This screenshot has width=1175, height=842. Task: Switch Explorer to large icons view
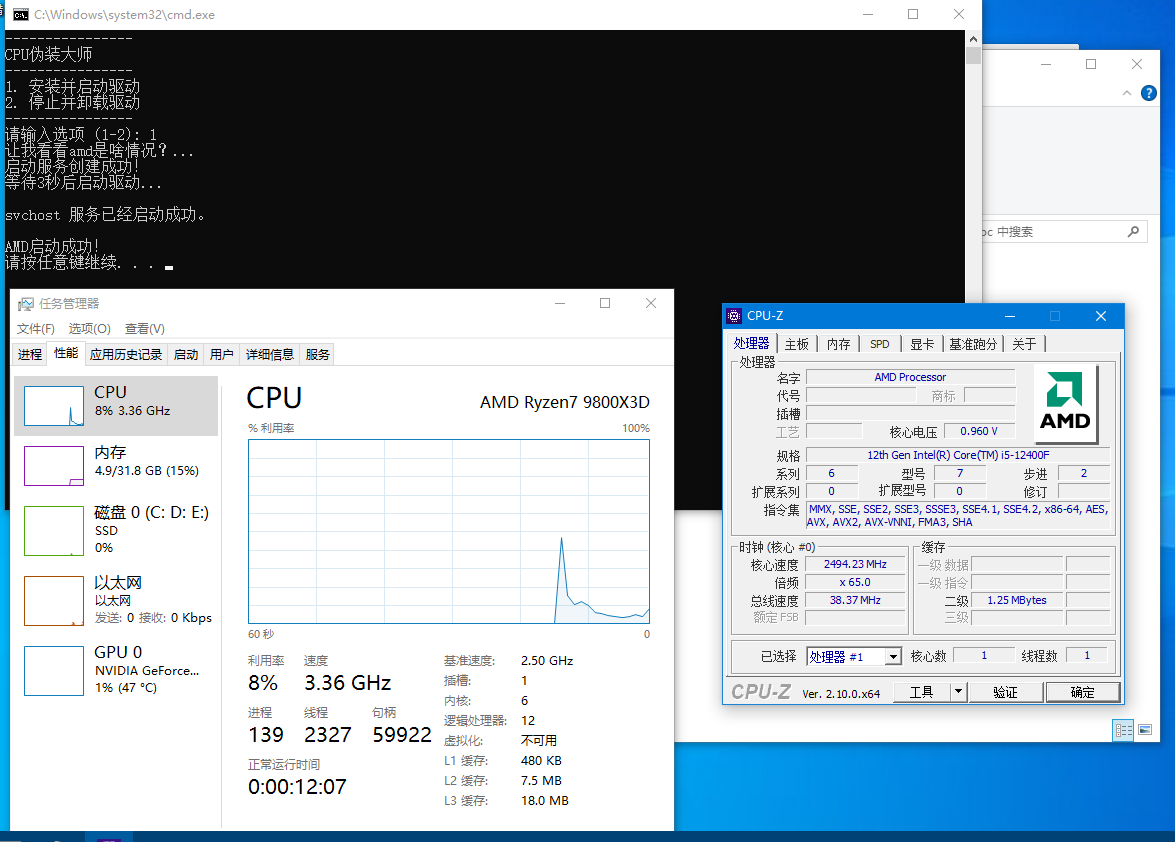(x=1145, y=730)
